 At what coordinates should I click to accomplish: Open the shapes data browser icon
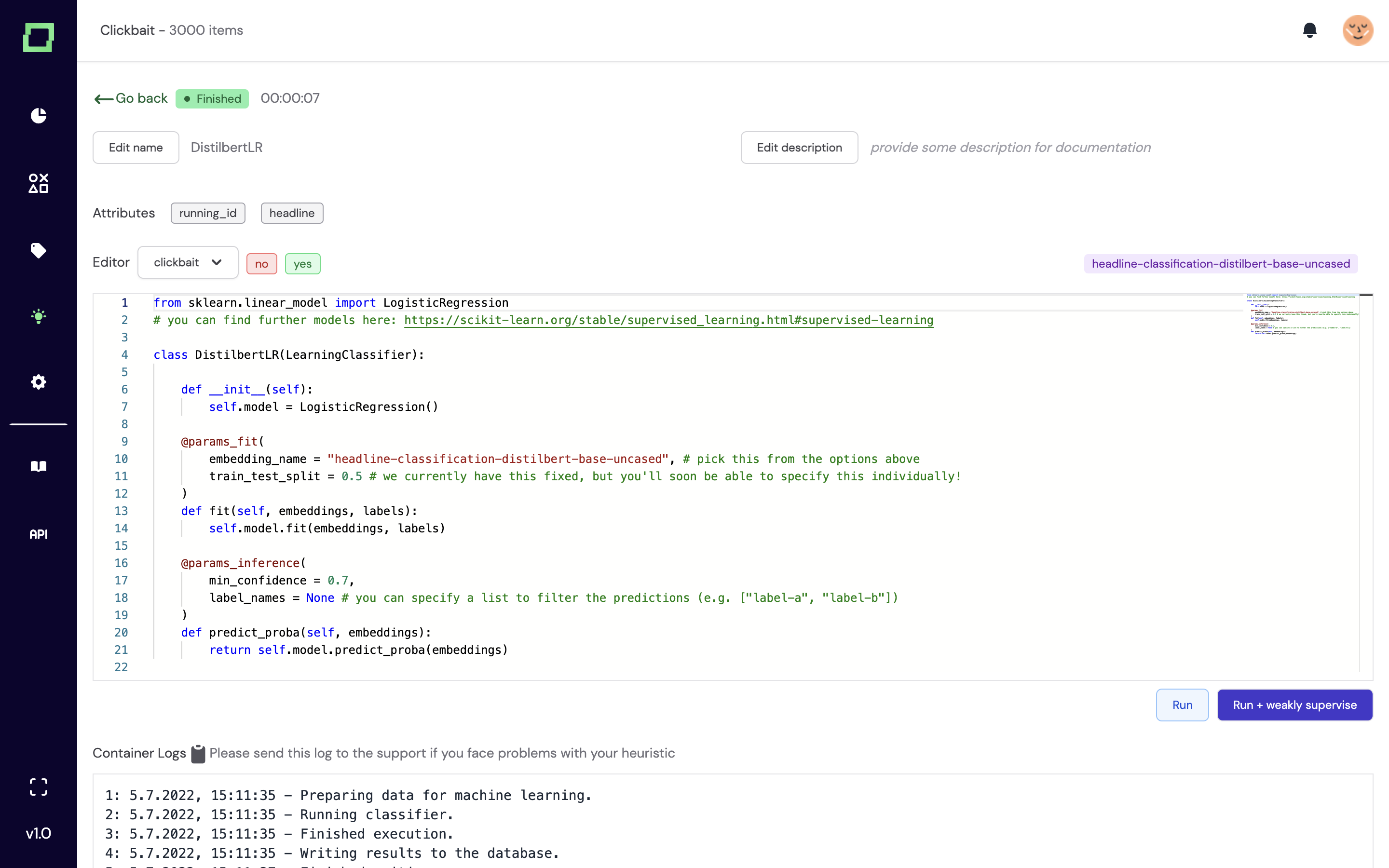click(x=39, y=183)
